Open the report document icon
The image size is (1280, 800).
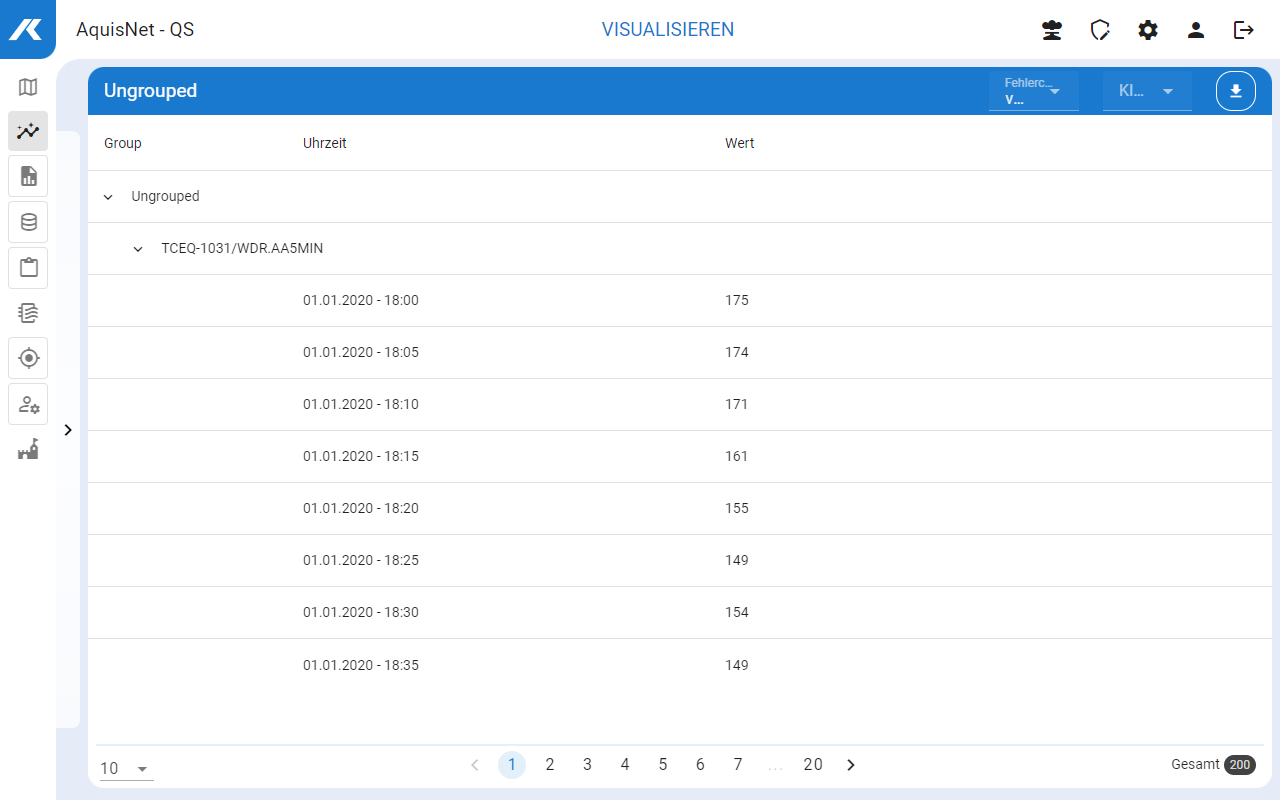pos(28,176)
